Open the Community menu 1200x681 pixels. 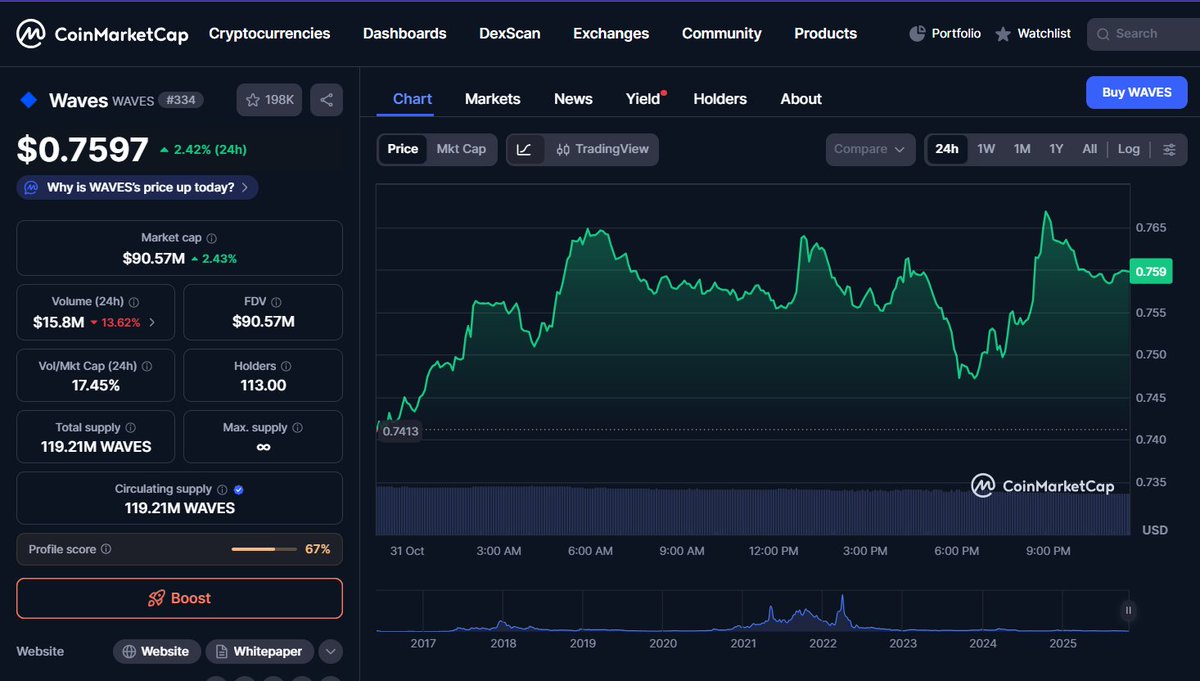tap(722, 33)
